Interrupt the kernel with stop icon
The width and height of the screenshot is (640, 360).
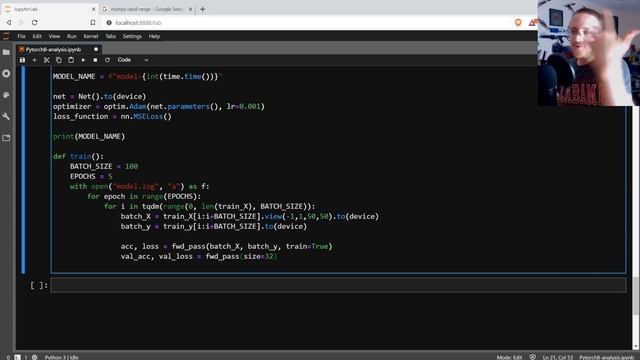(x=95, y=60)
